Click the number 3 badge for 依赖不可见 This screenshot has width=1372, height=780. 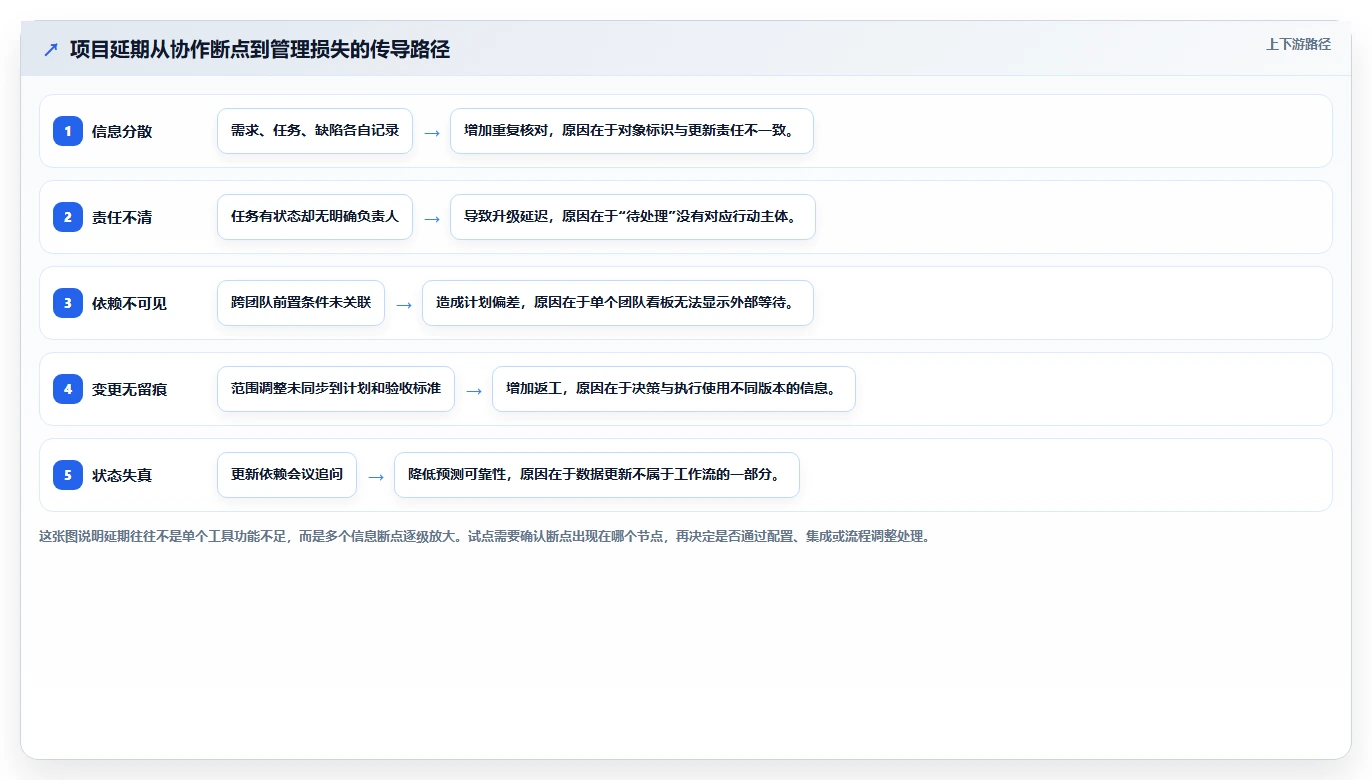68,303
